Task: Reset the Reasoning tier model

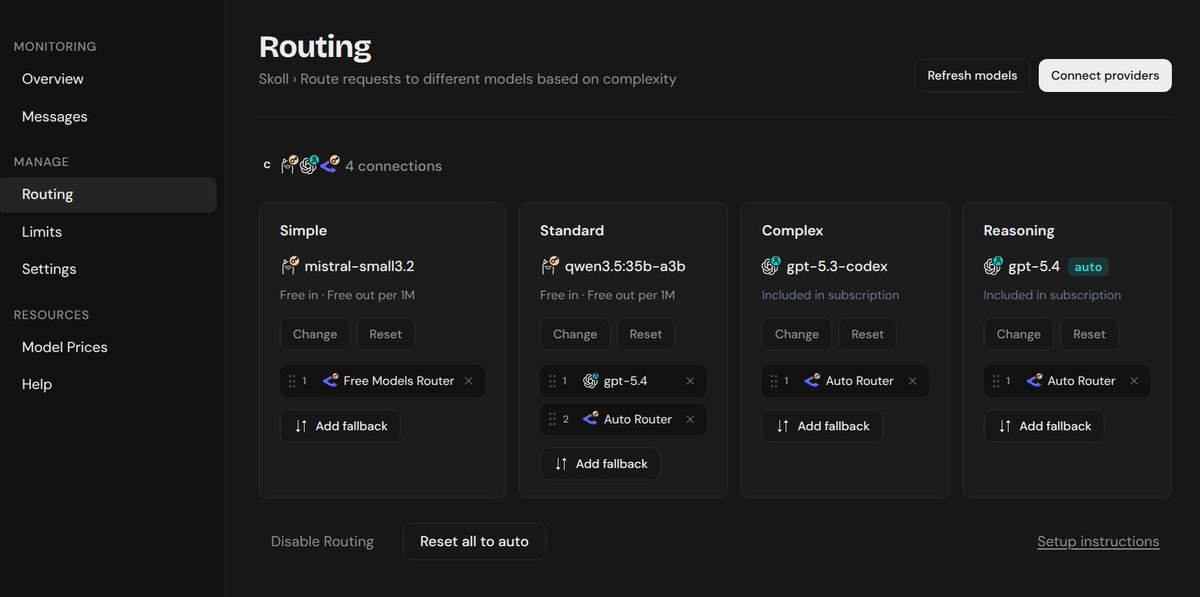Action: pyautogui.click(x=1090, y=334)
